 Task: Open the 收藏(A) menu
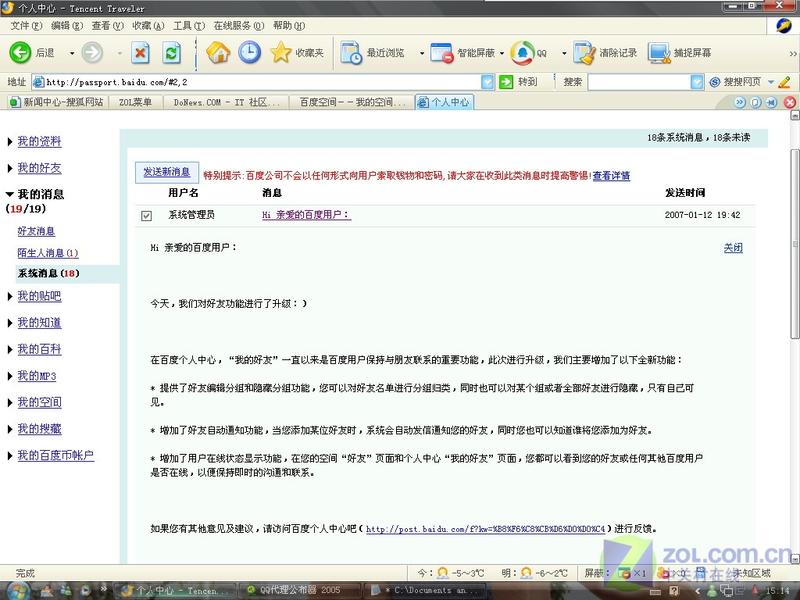(x=148, y=26)
